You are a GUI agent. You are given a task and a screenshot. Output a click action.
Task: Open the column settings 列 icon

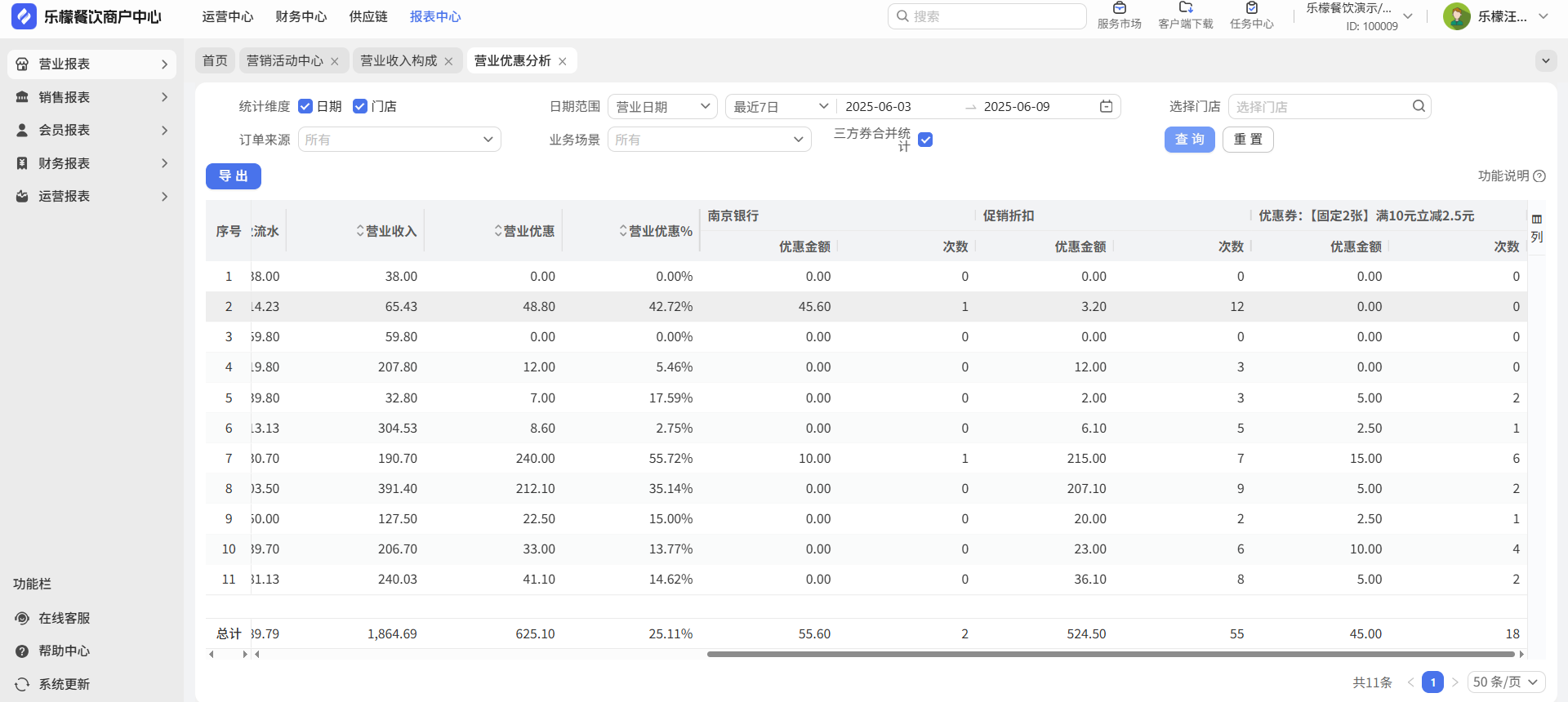pyautogui.click(x=1537, y=228)
